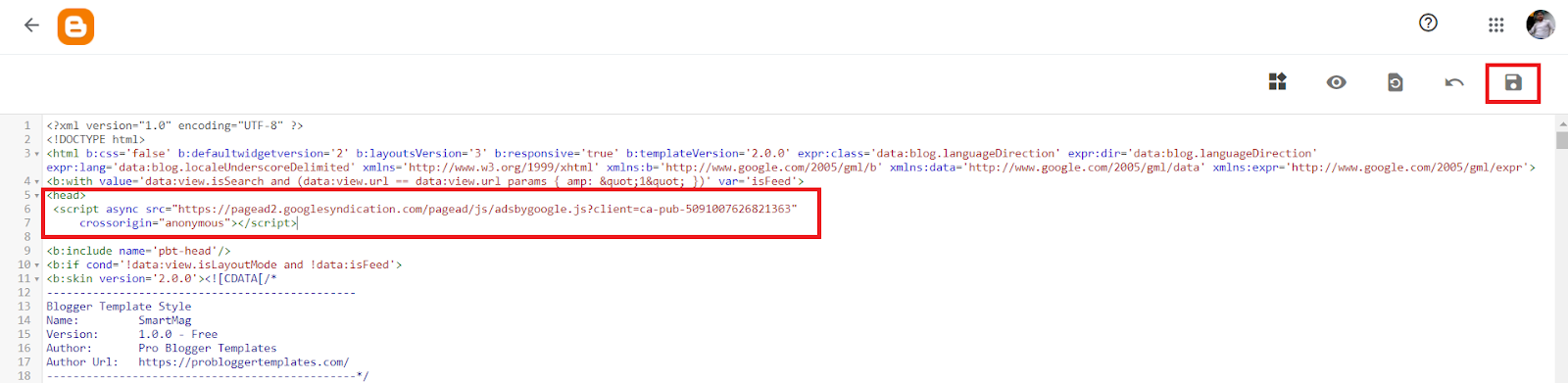Open the Blogger logo home icon
Screen dimensions: 1568x383
[x=75, y=26]
